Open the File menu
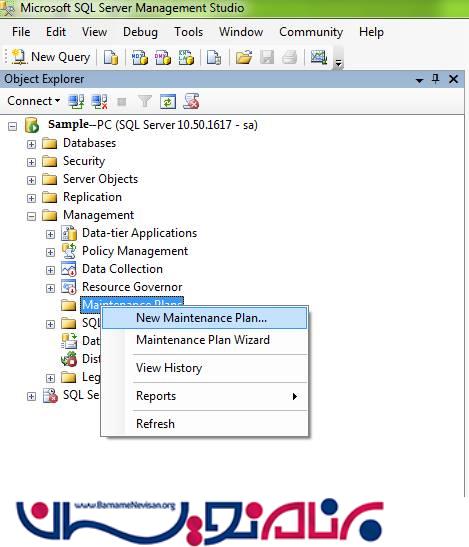Image resolution: width=469 pixels, height=547 pixels. coord(21,32)
